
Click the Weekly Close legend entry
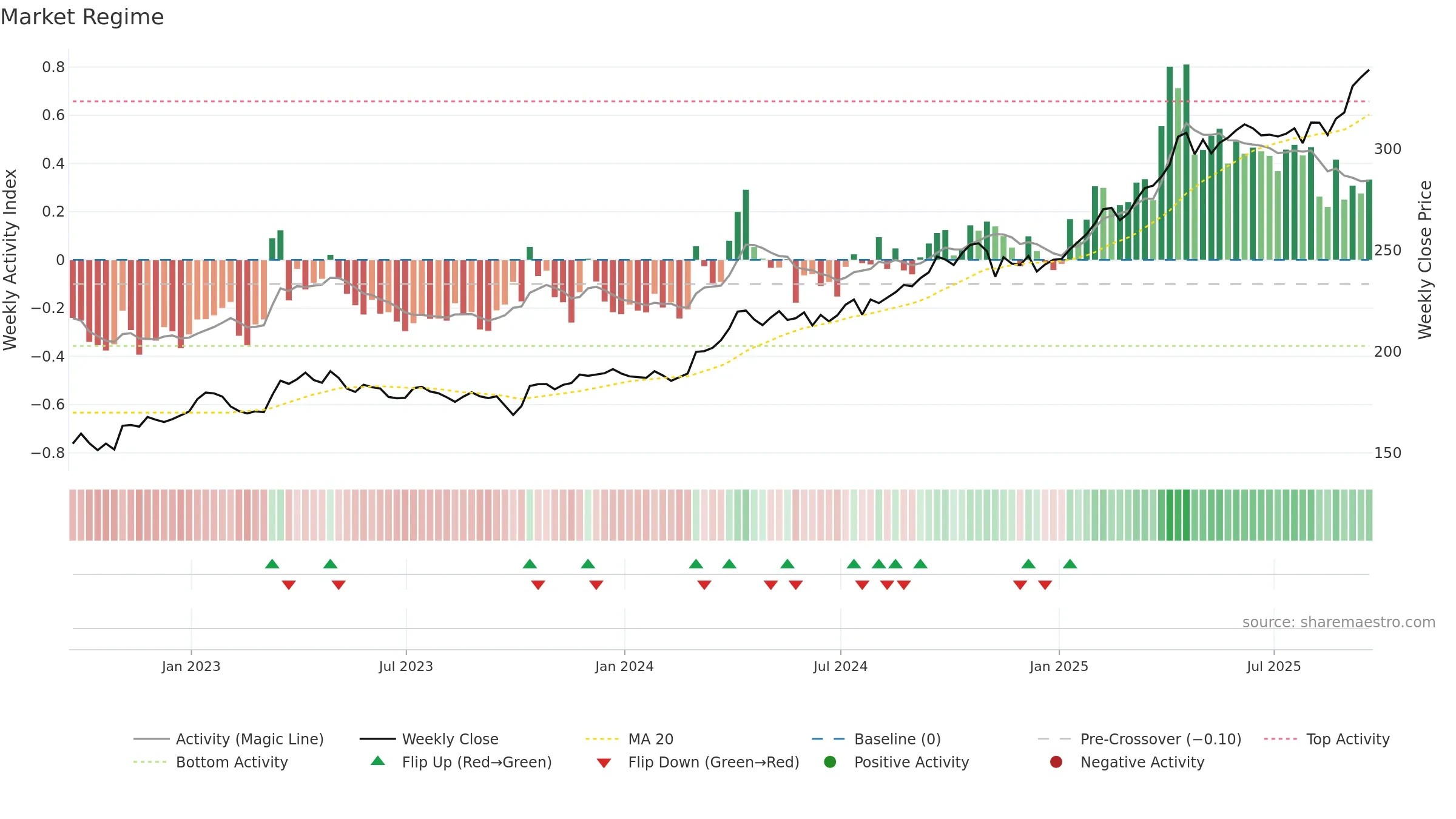tap(429, 739)
